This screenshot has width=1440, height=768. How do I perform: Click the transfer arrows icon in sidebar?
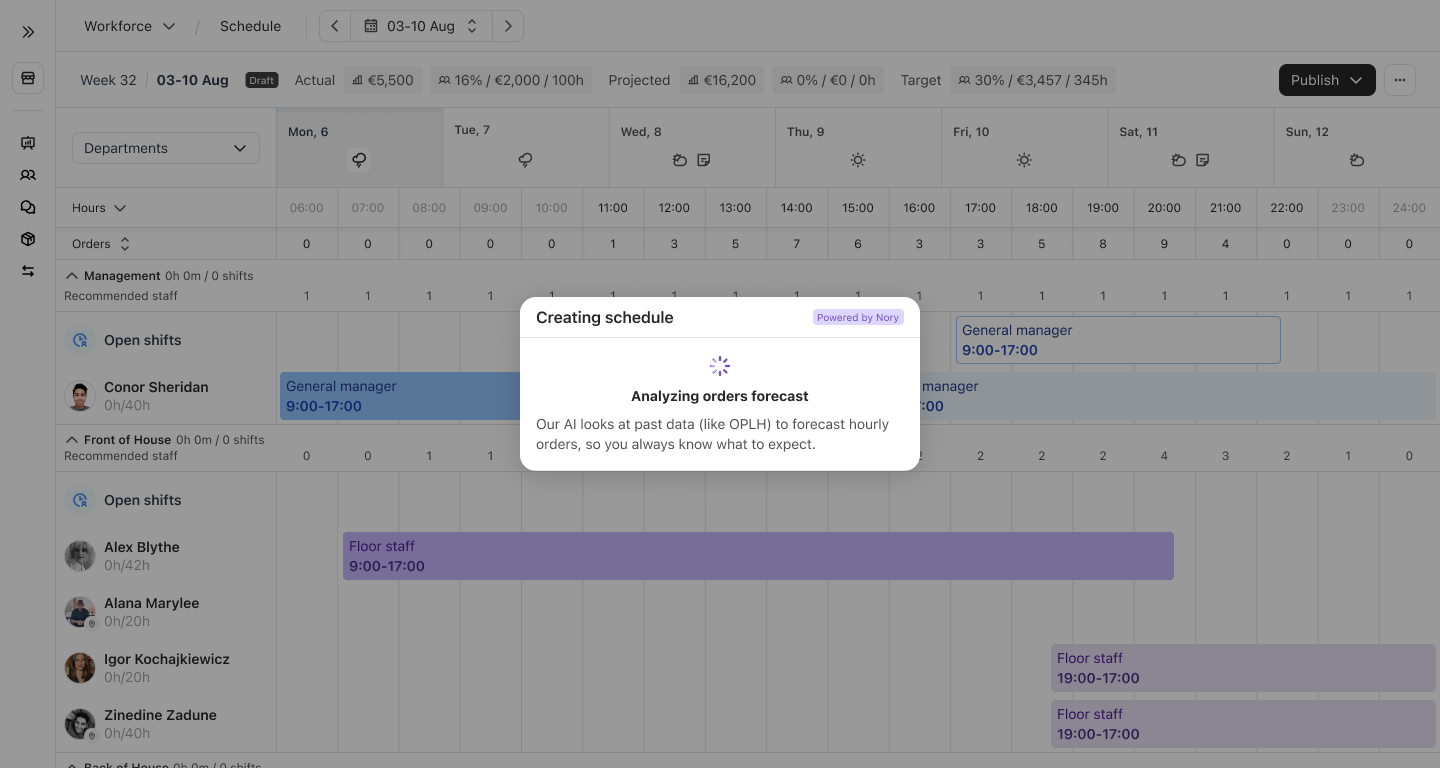[28, 271]
